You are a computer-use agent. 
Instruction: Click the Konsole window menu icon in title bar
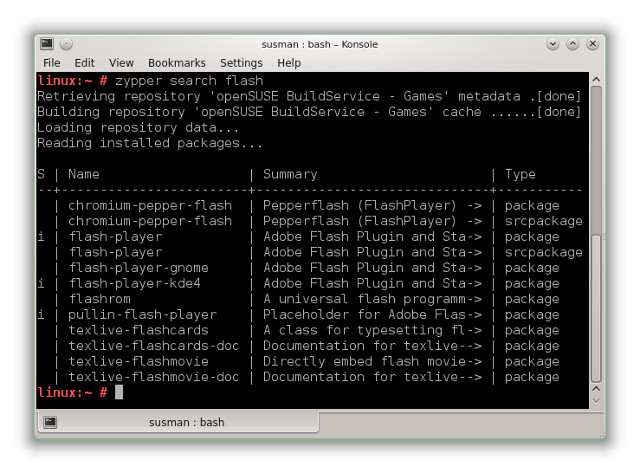[47, 43]
